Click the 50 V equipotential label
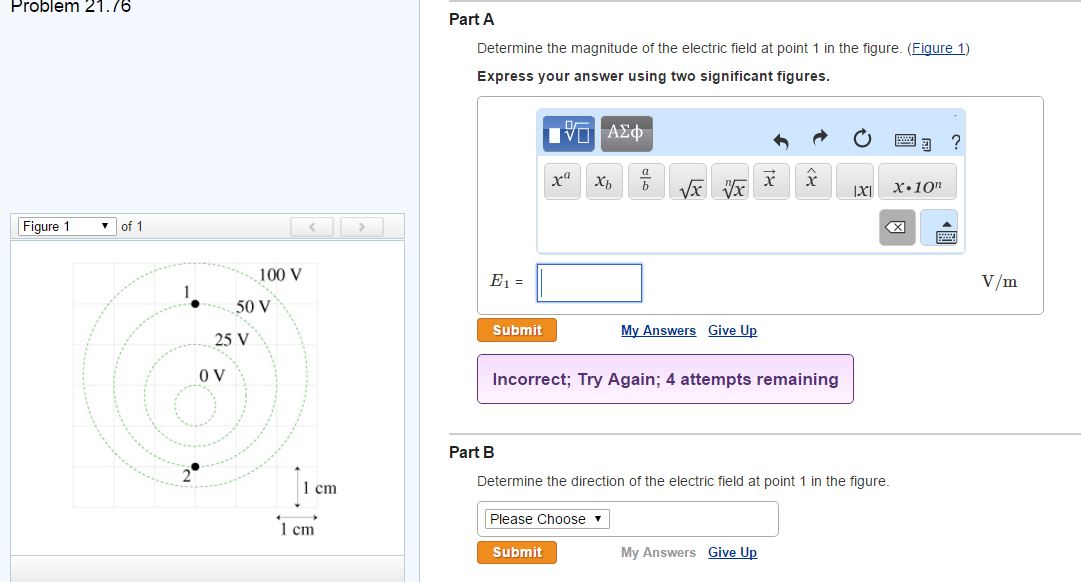The image size is (1081, 582). (253, 307)
